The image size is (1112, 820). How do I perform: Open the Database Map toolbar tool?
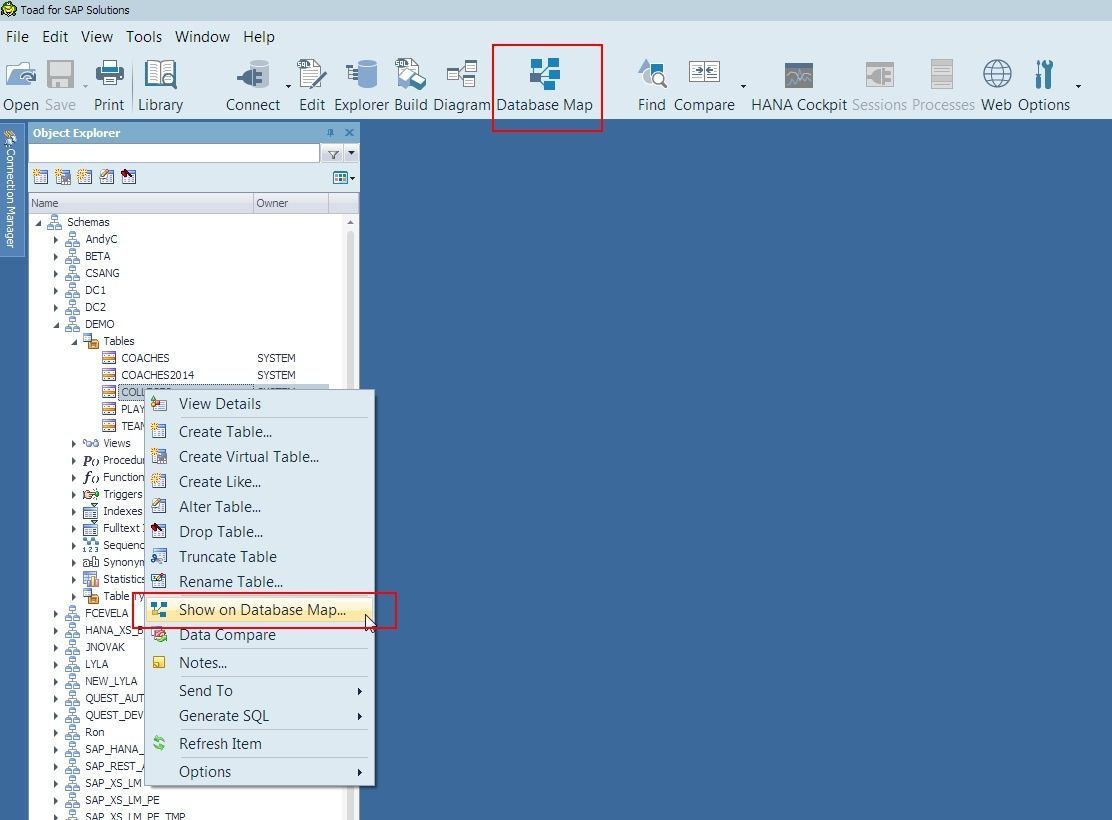(545, 85)
